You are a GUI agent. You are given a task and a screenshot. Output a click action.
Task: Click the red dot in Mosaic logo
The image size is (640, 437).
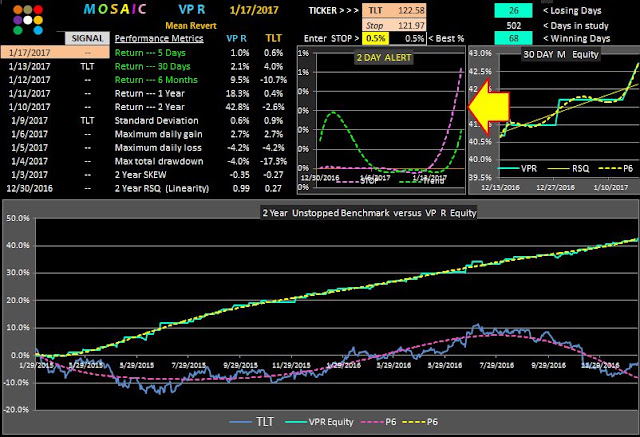(x=38, y=10)
